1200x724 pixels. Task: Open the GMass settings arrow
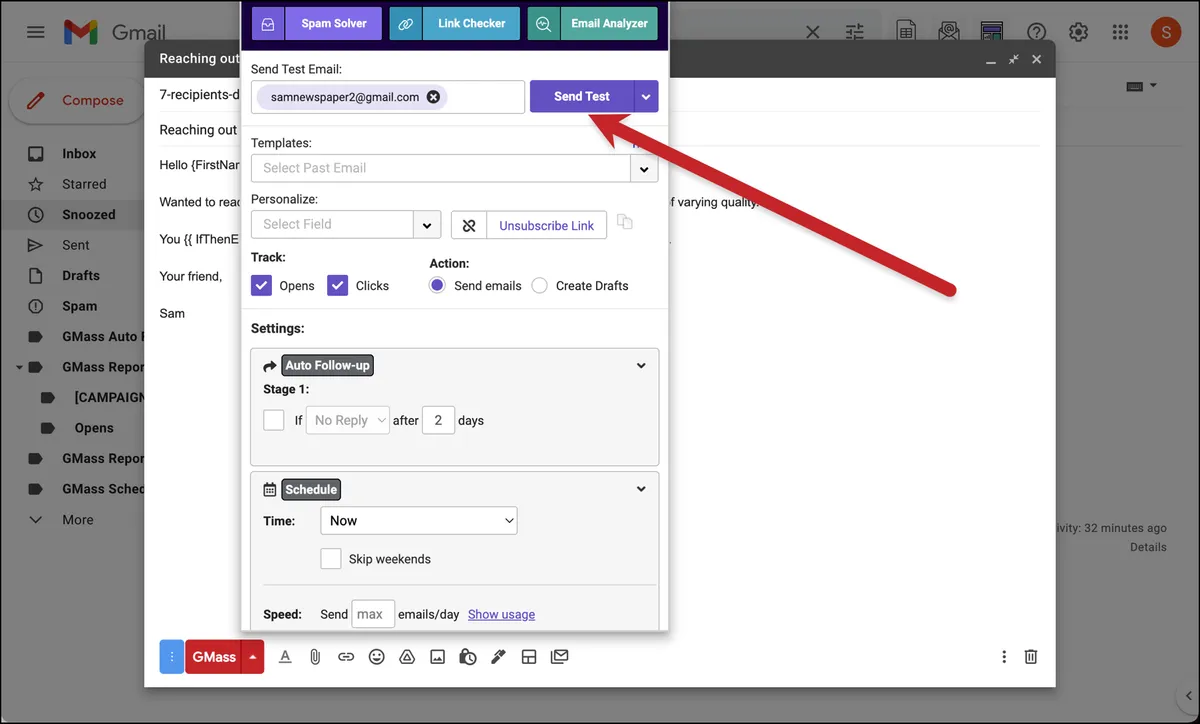tap(253, 657)
